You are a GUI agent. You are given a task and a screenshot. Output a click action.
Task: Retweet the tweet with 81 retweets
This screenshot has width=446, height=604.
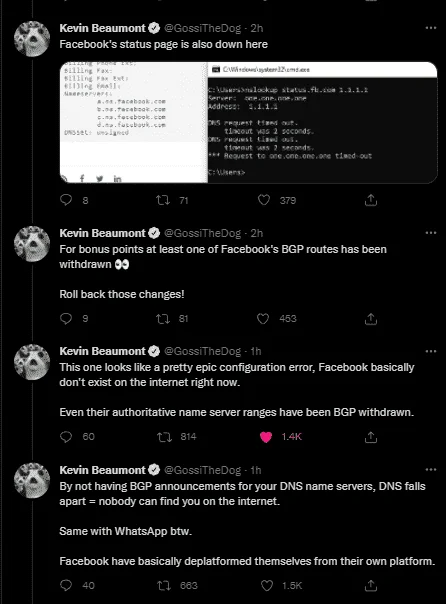tap(163, 319)
